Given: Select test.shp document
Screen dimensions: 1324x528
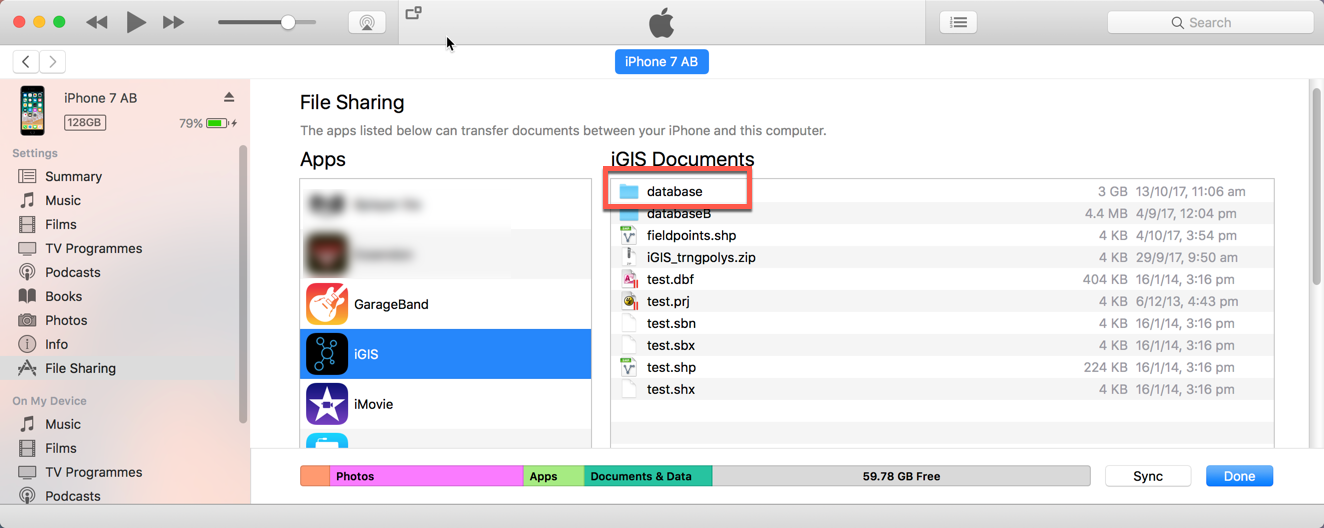Looking at the screenshot, I should pyautogui.click(x=942, y=367).
